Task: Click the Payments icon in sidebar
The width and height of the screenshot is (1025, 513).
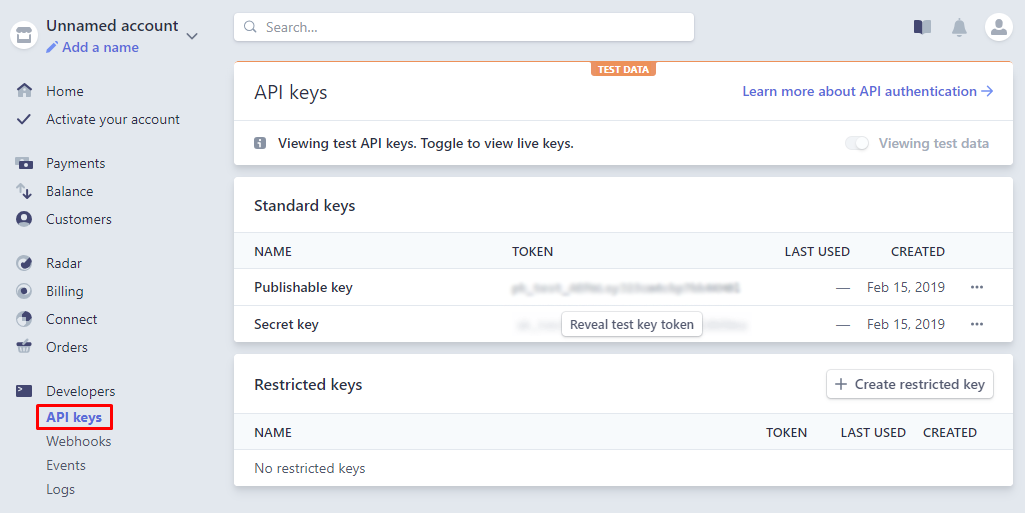Action: tap(25, 163)
